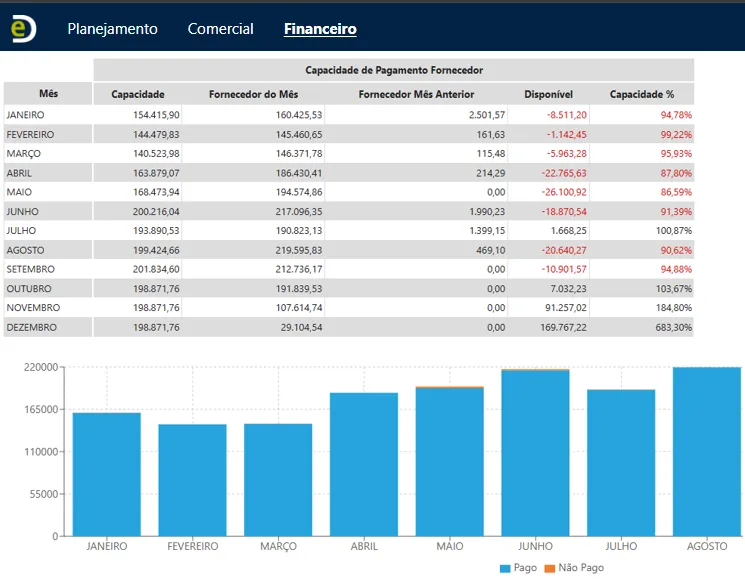
Task: Click the Mês column header
Action: [x=48, y=94]
